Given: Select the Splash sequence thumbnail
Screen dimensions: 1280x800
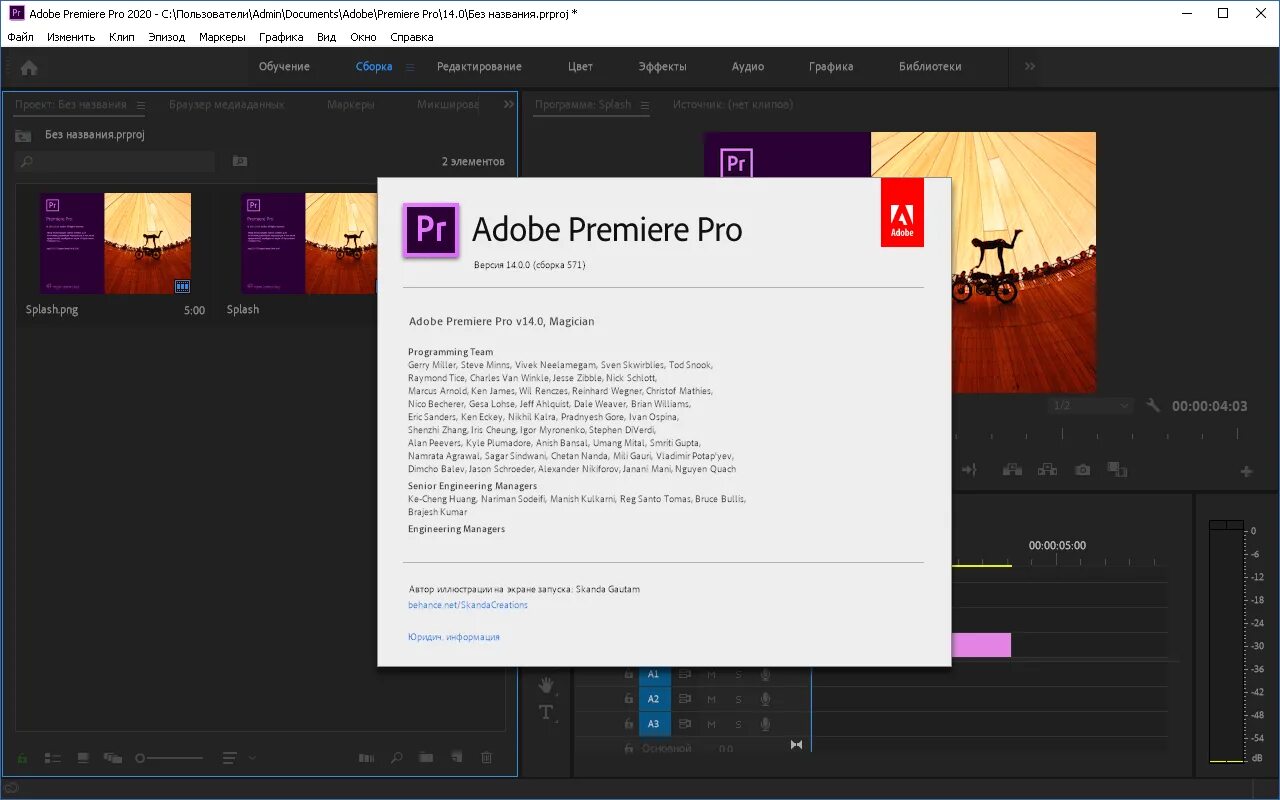Looking at the screenshot, I should (x=308, y=244).
